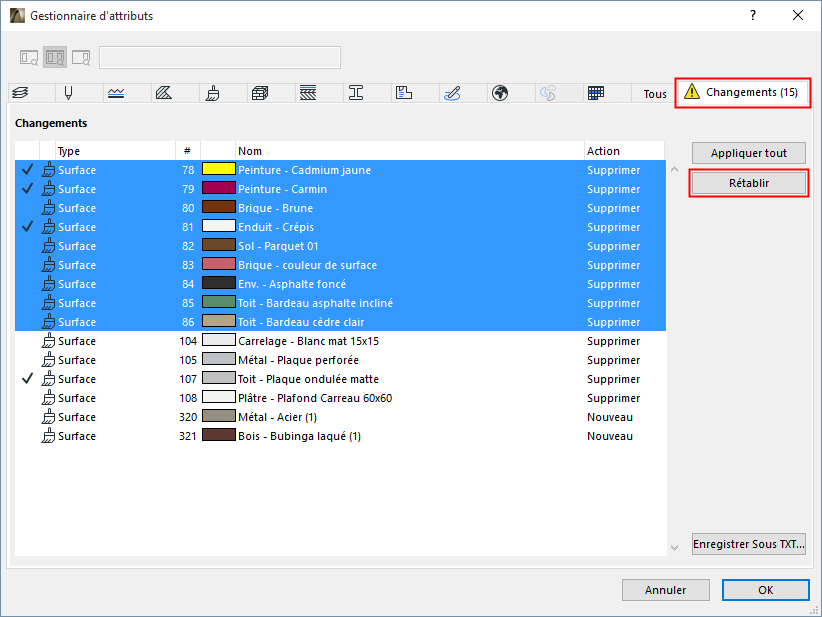This screenshot has width=822, height=617.
Task: Toggle checkmark on Peinture - Carmin row
Action: [x=27, y=189]
